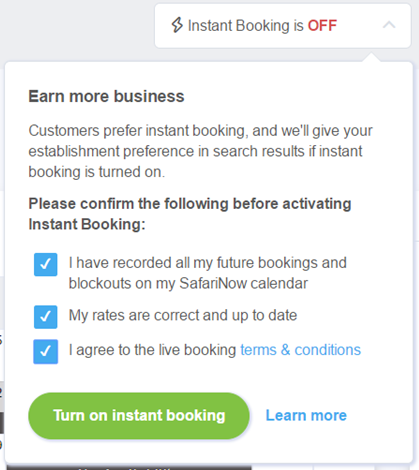Click the 'I have recorded all my future bookings' label
This screenshot has width=419, height=470.
tap(208, 273)
